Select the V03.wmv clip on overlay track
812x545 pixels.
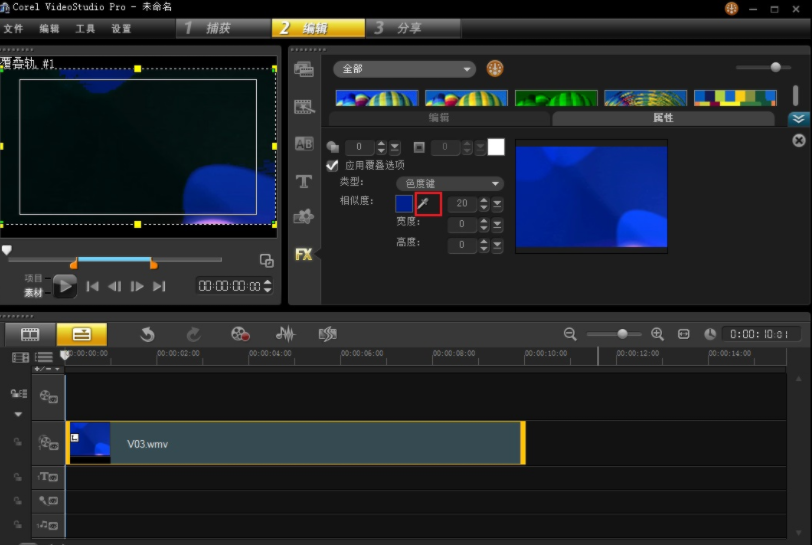tap(296, 443)
